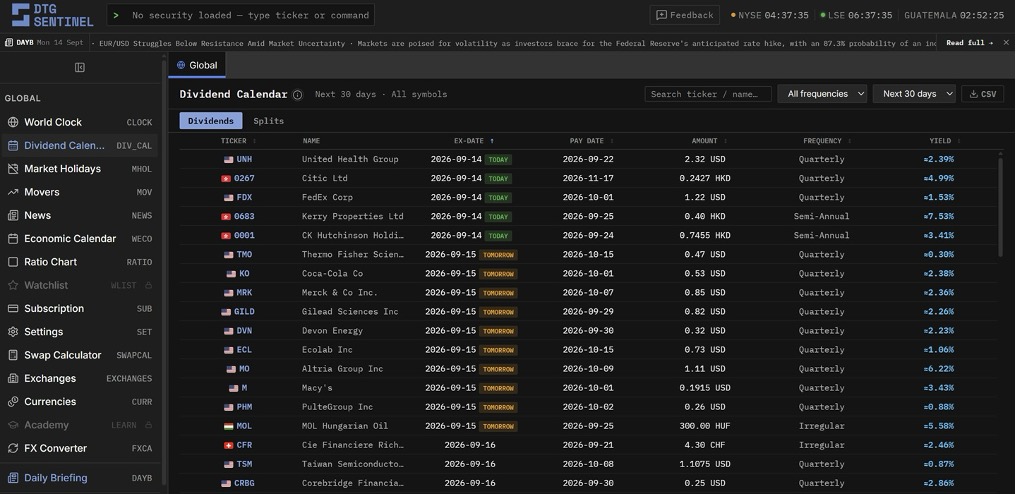Open the GILD ticker link
Viewport: 1016px width, 494px height.
pyautogui.click(x=244, y=312)
